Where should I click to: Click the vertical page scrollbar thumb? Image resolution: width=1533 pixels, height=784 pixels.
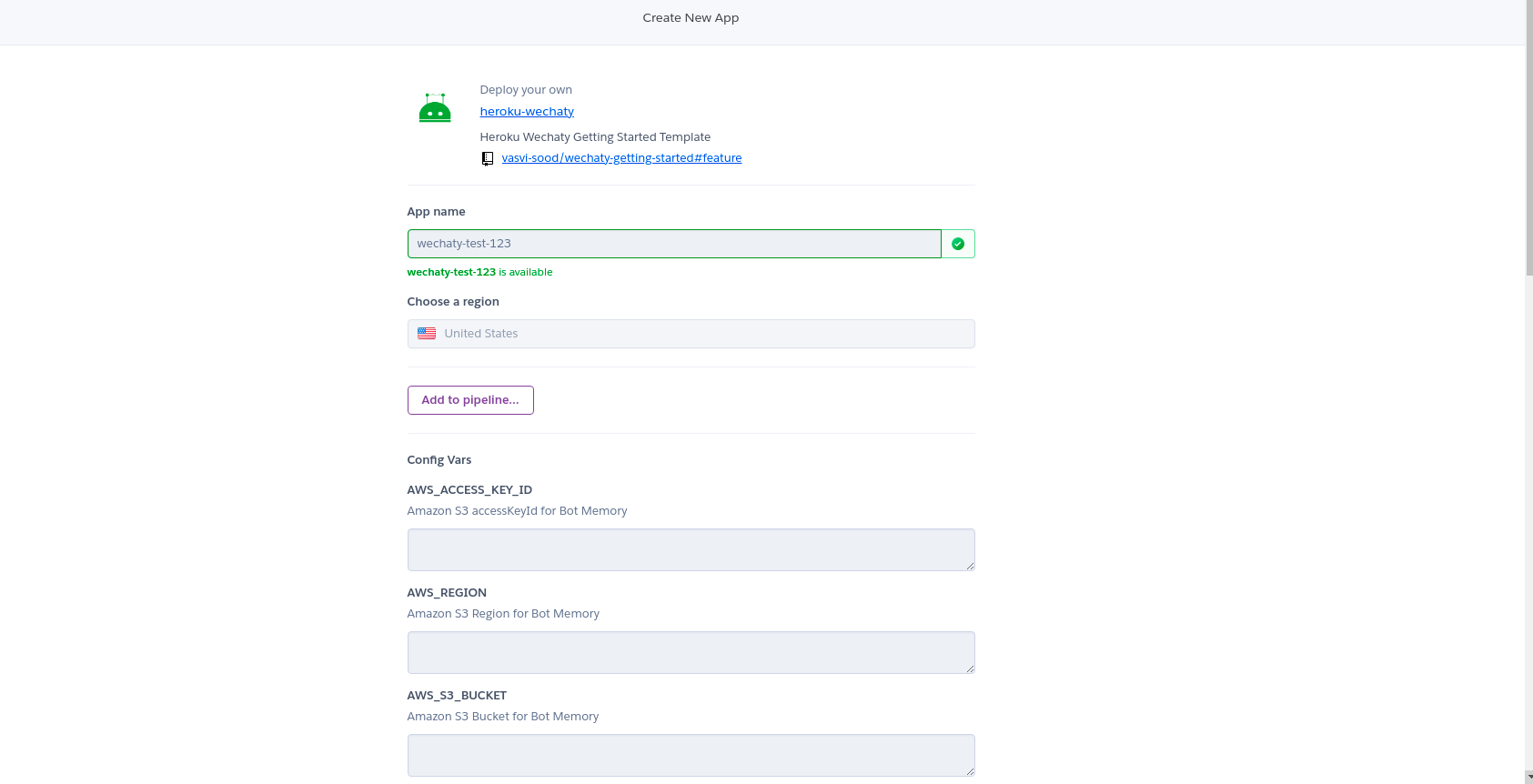pos(1528,136)
